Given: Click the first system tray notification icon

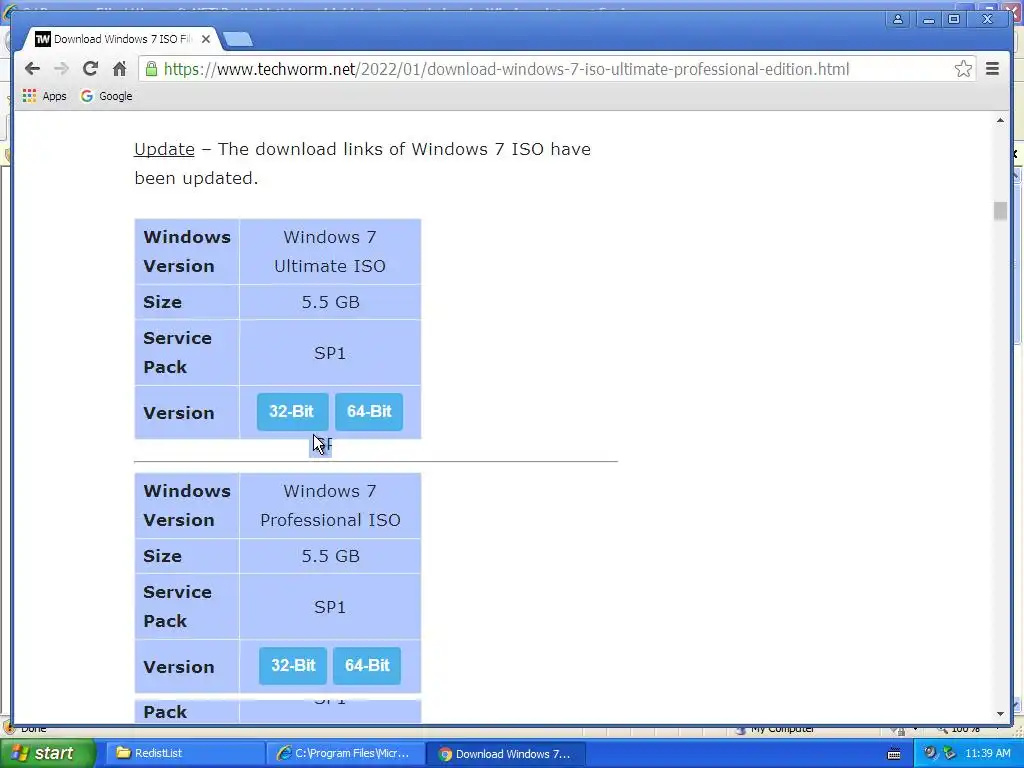Looking at the screenshot, I should 930,753.
